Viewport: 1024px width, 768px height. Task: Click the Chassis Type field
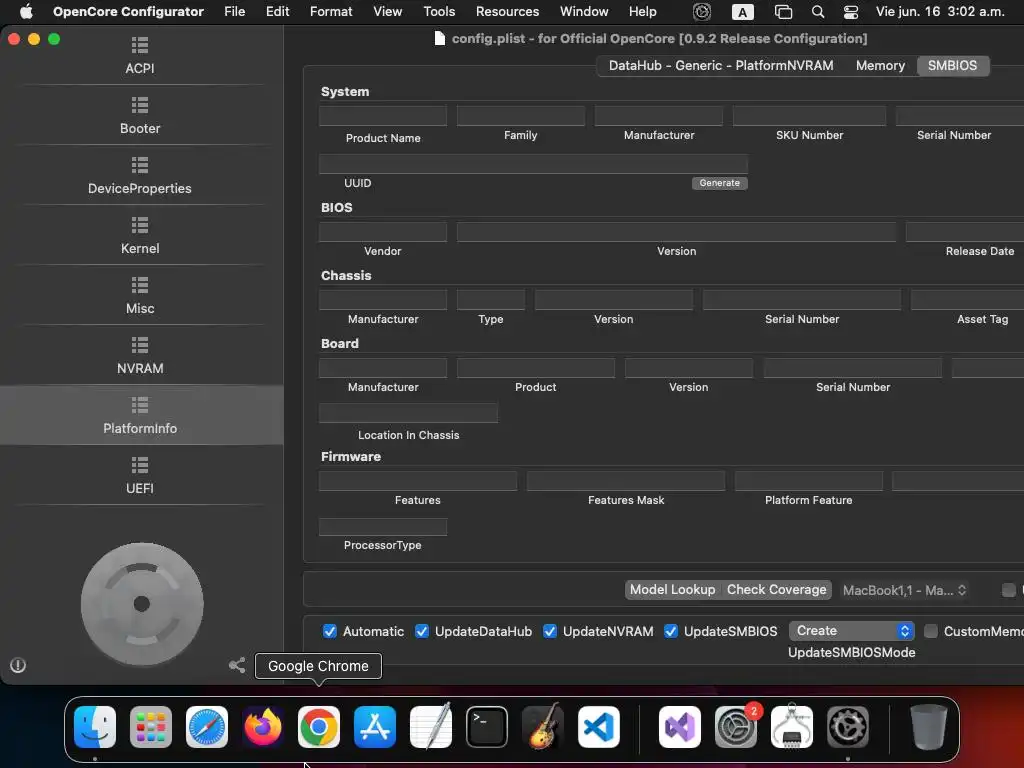click(x=490, y=300)
